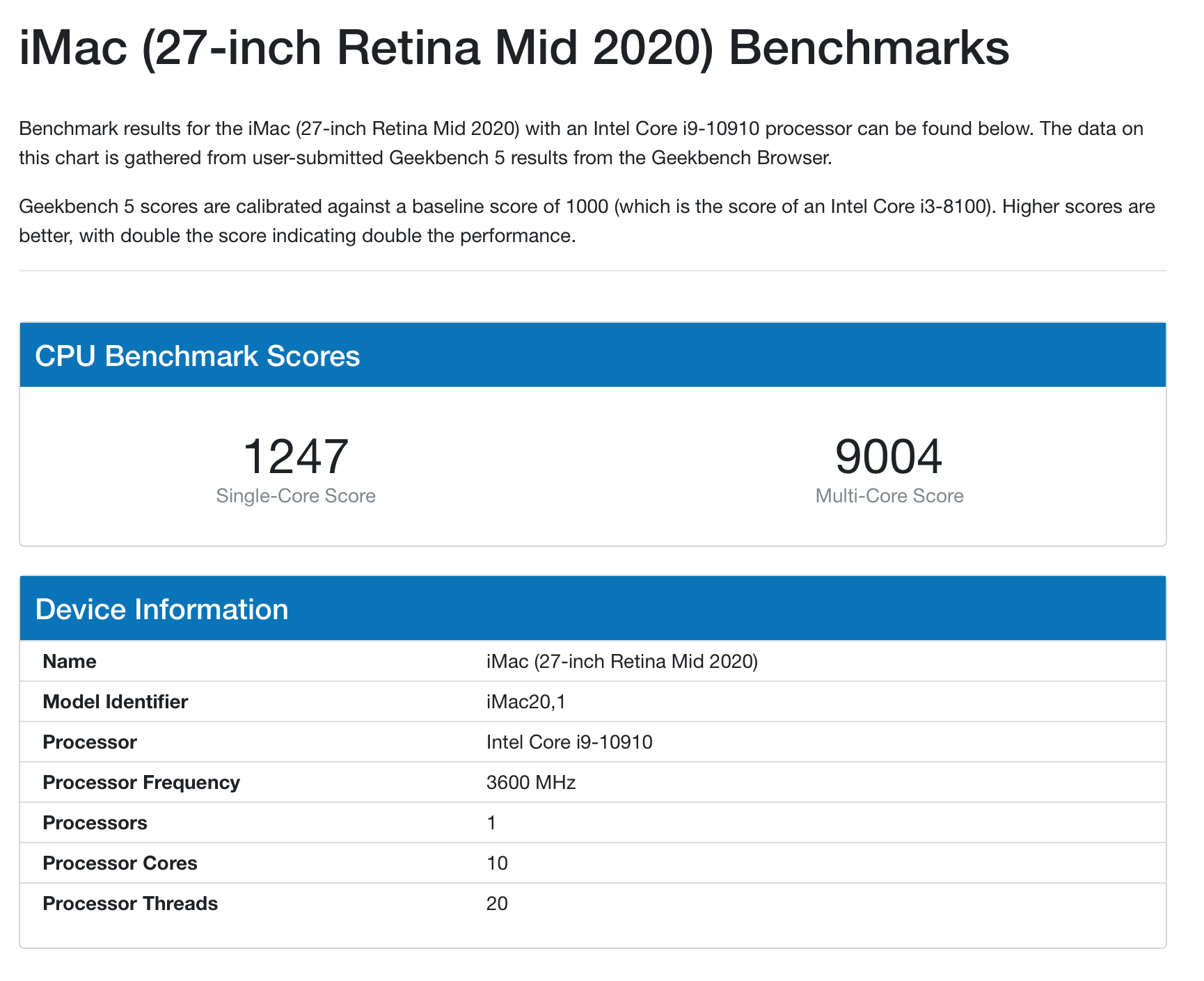Click the Processor Cores value "10"
The width and height of the screenshot is (1204, 981).
point(497,863)
